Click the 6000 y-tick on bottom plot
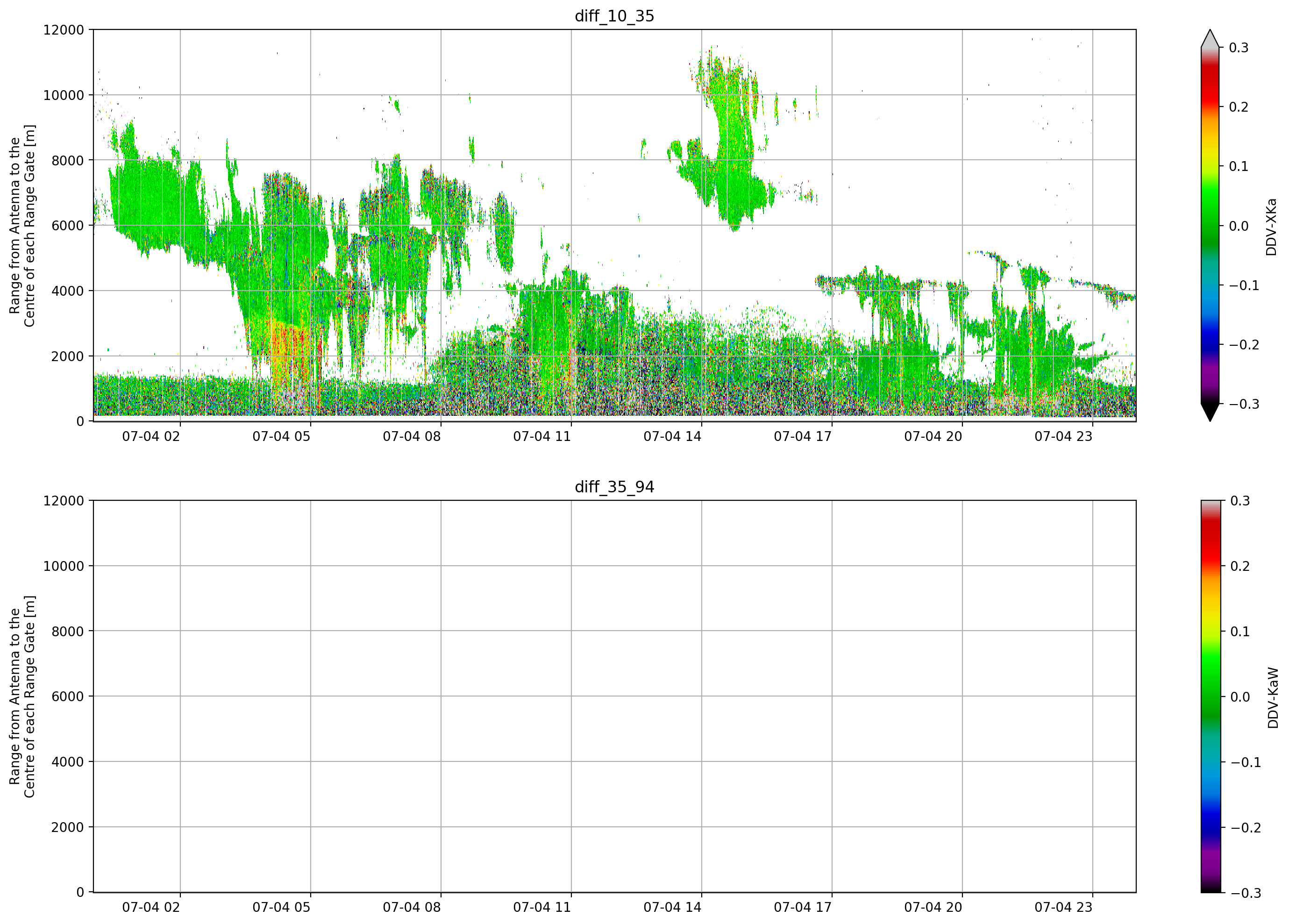The image size is (1289, 924). tap(68, 697)
